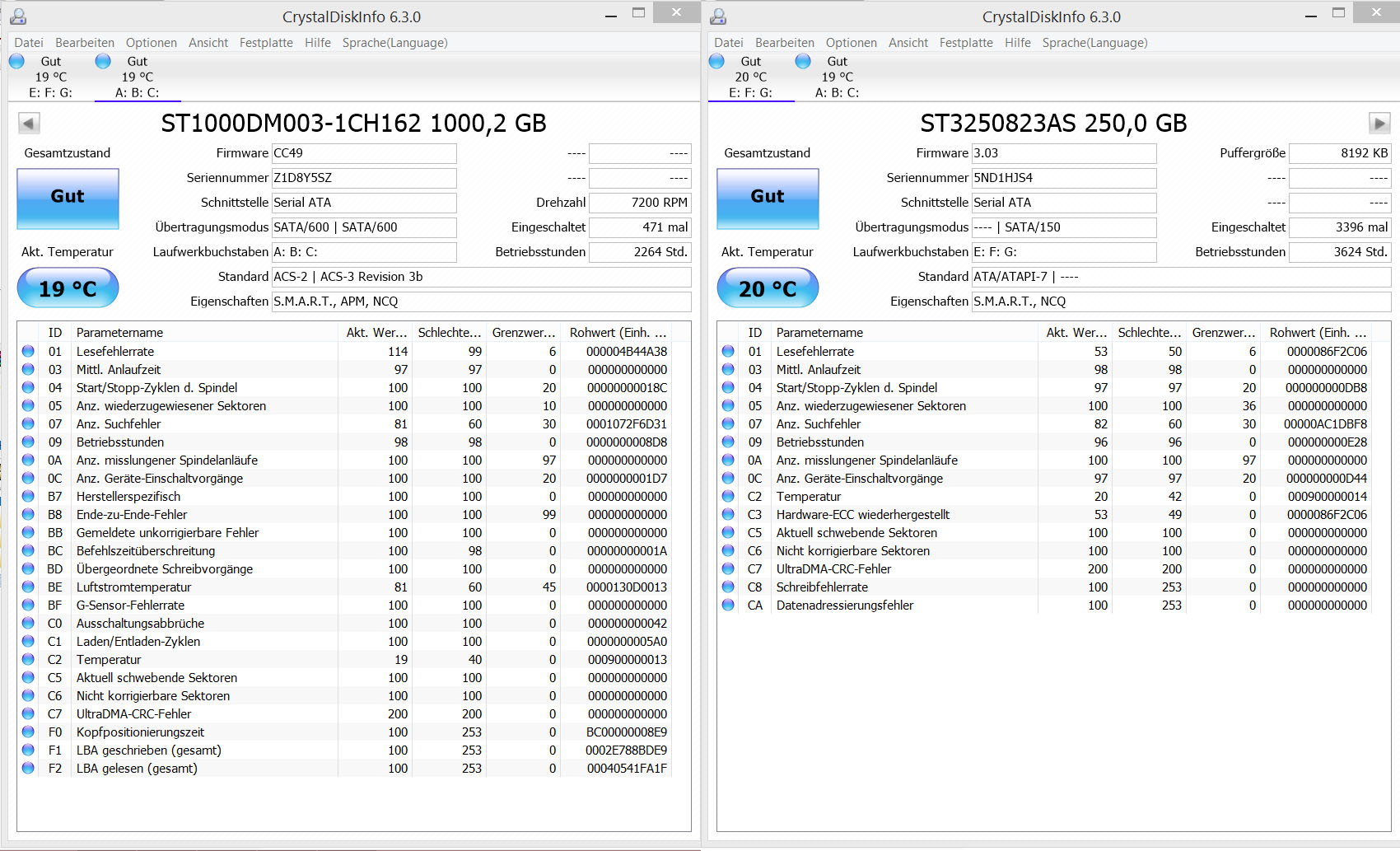Click the Seriennummer field showing 5ND1HJS4
The image size is (1400, 851).
coord(1064,178)
